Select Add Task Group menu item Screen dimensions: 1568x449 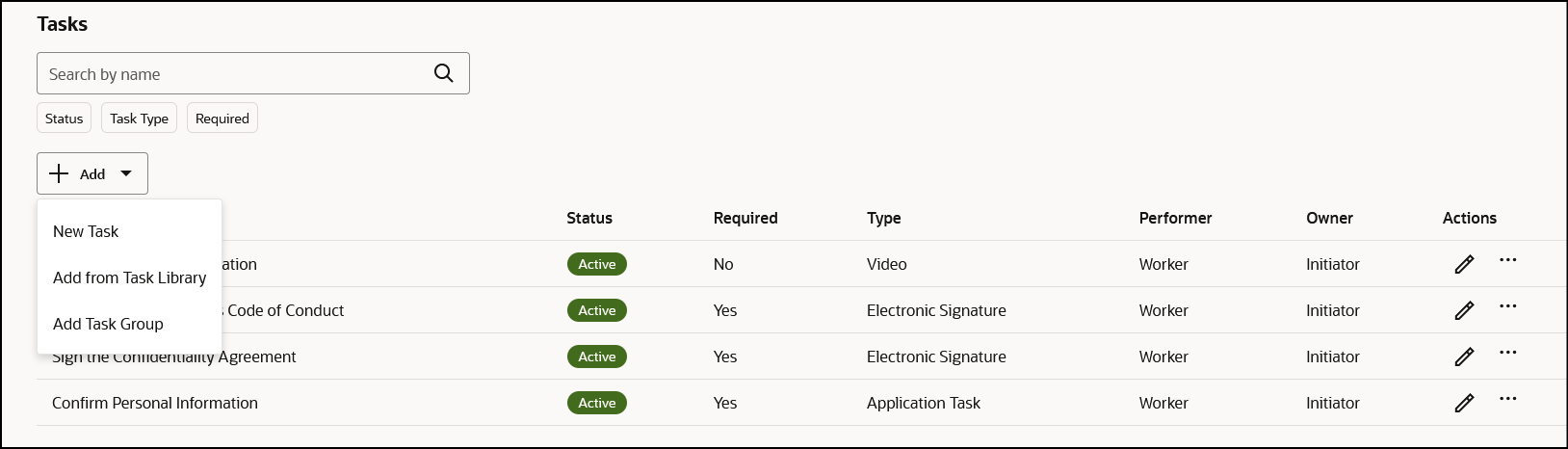(108, 324)
